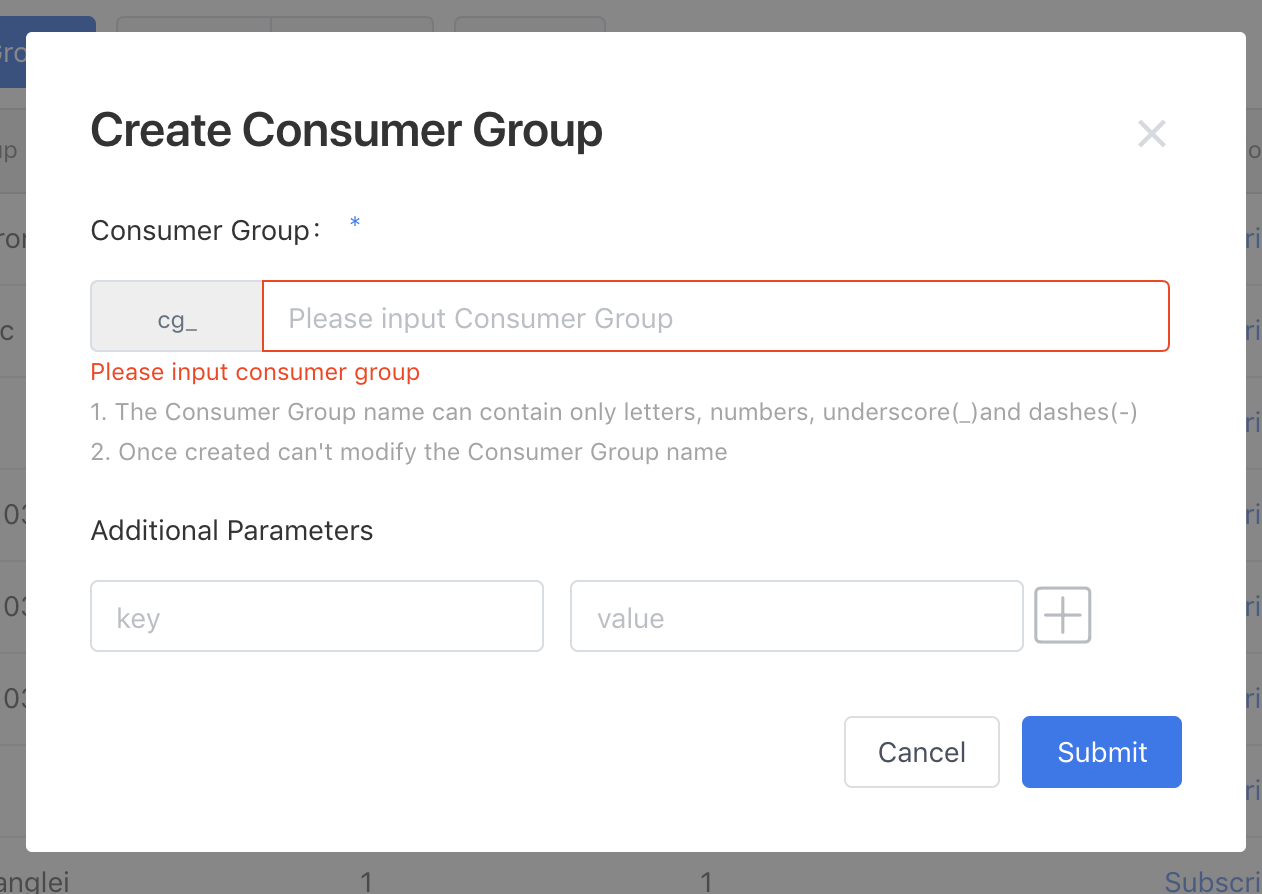Viewport: 1262px width, 894px height.
Task: Close the Create Consumer Group dialog
Action: coord(1152,134)
